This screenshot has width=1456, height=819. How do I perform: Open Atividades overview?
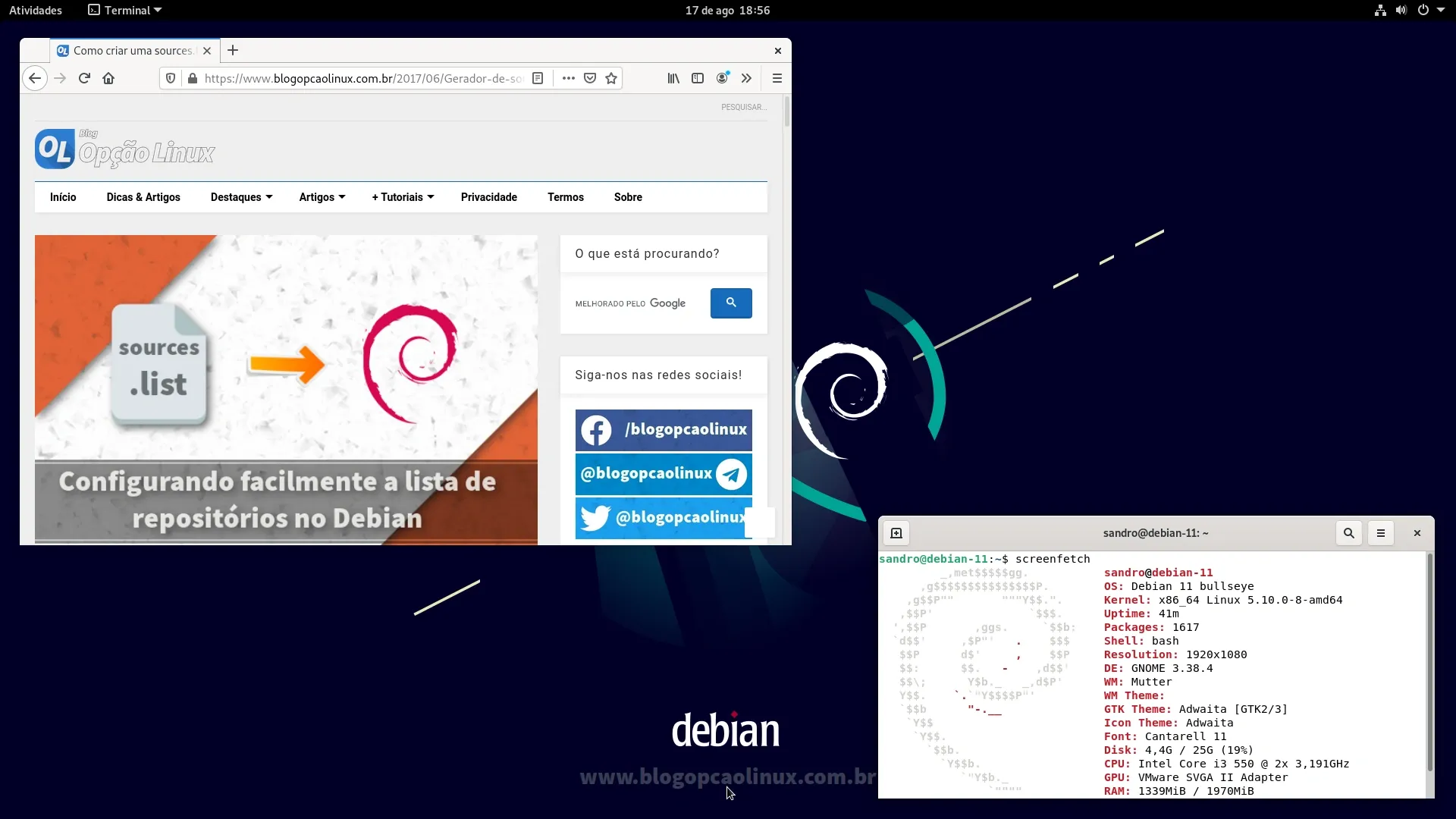[36, 10]
